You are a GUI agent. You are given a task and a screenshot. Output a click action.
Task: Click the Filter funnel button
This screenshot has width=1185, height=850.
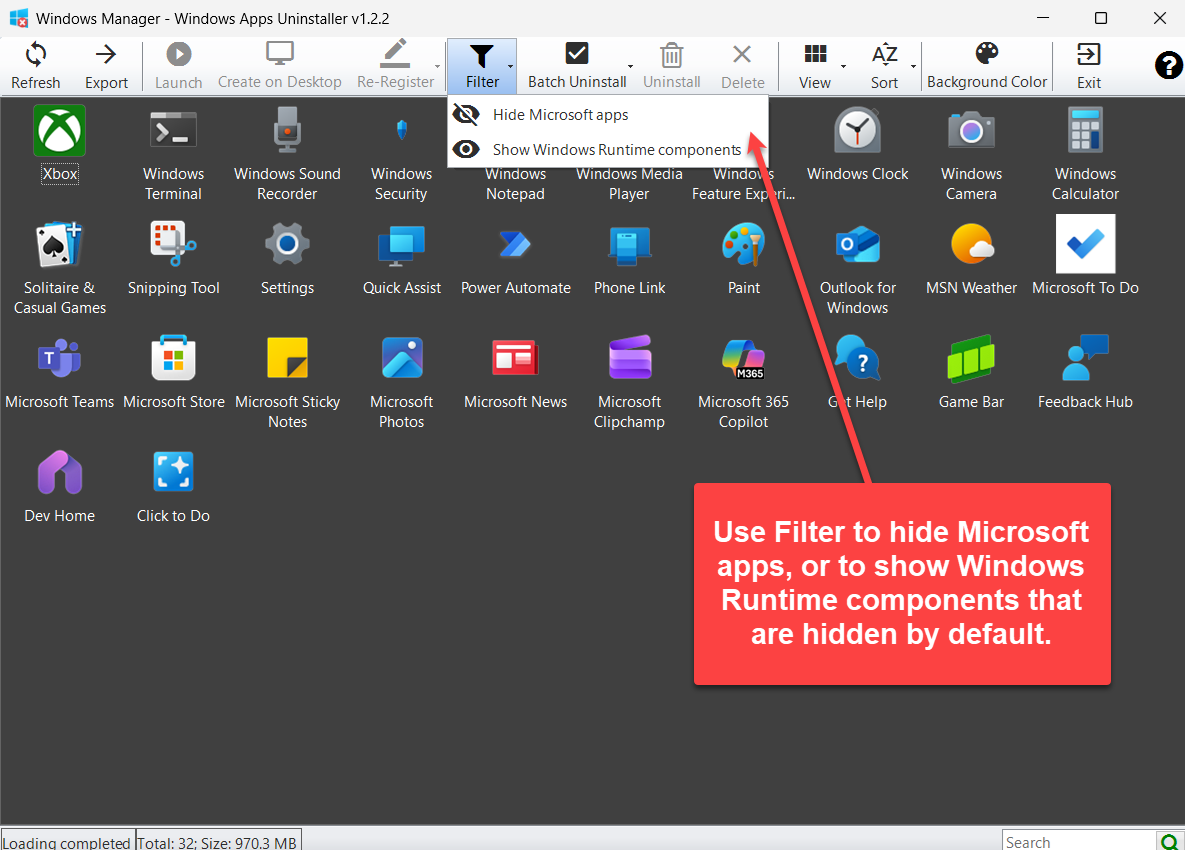[479, 66]
